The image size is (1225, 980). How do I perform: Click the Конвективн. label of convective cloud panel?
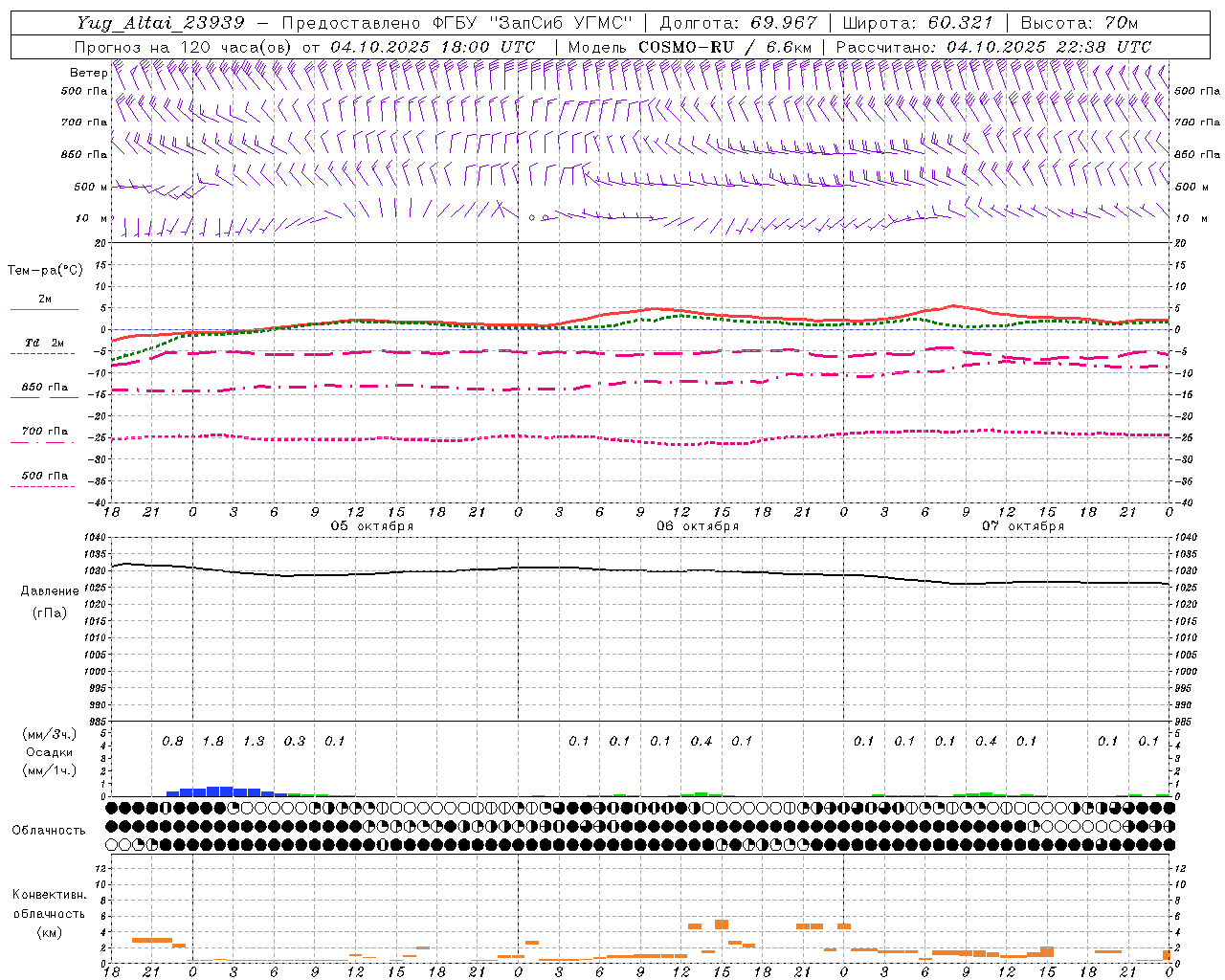pyautogui.click(x=50, y=895)
